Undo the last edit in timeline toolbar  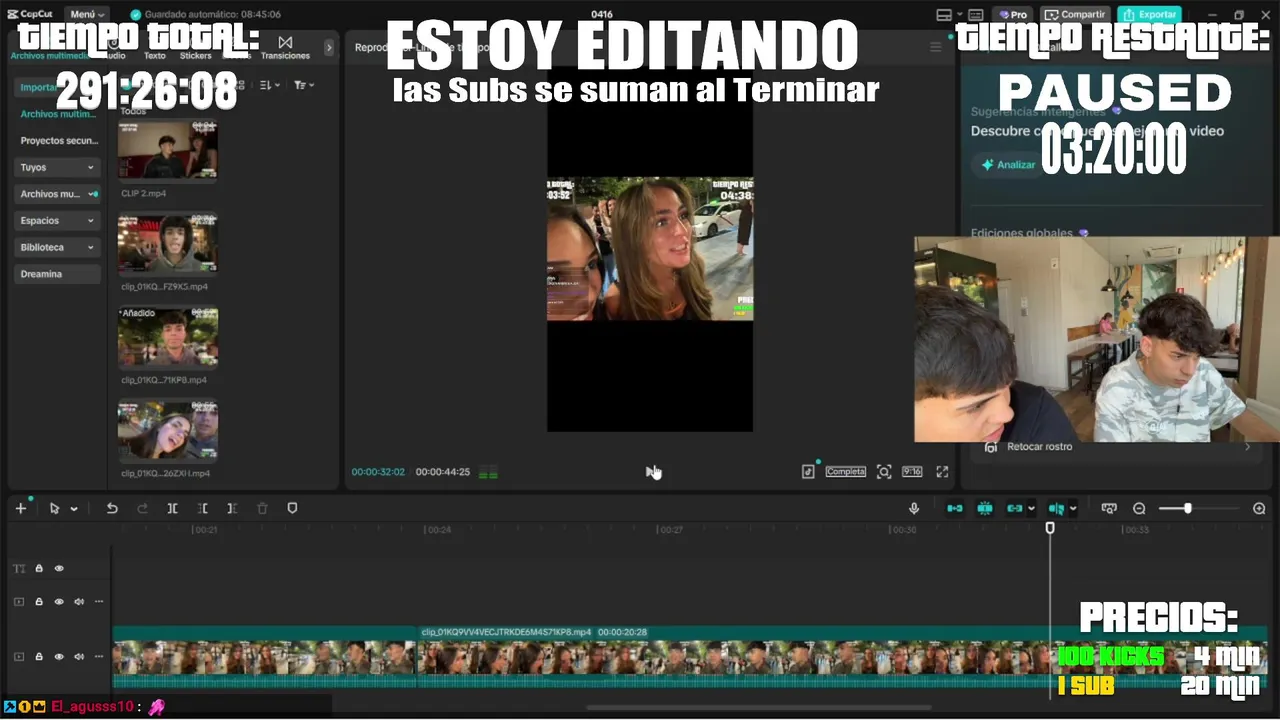[x=112, y=508]
